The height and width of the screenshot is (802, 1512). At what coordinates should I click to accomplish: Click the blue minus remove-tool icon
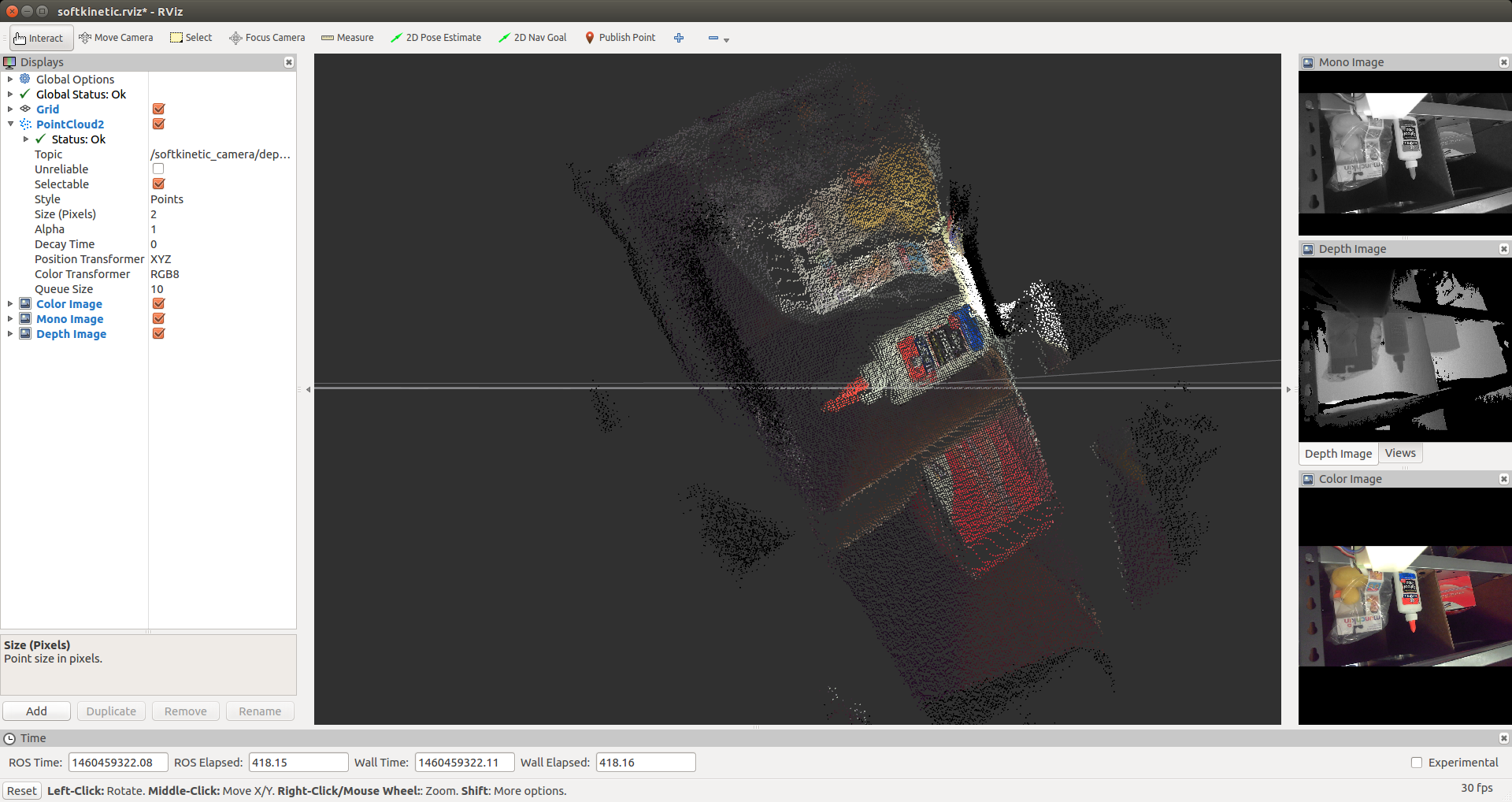click(713, 38)
